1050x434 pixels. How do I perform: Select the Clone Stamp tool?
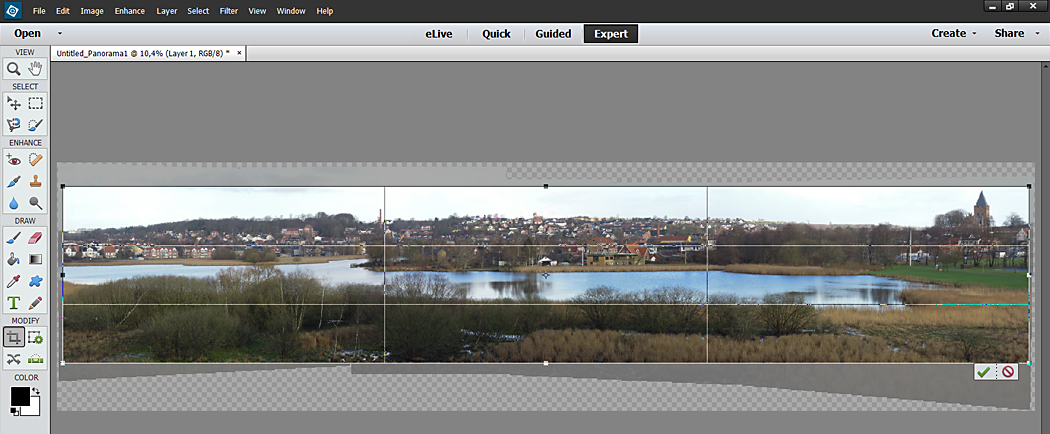tap(35, 181)
